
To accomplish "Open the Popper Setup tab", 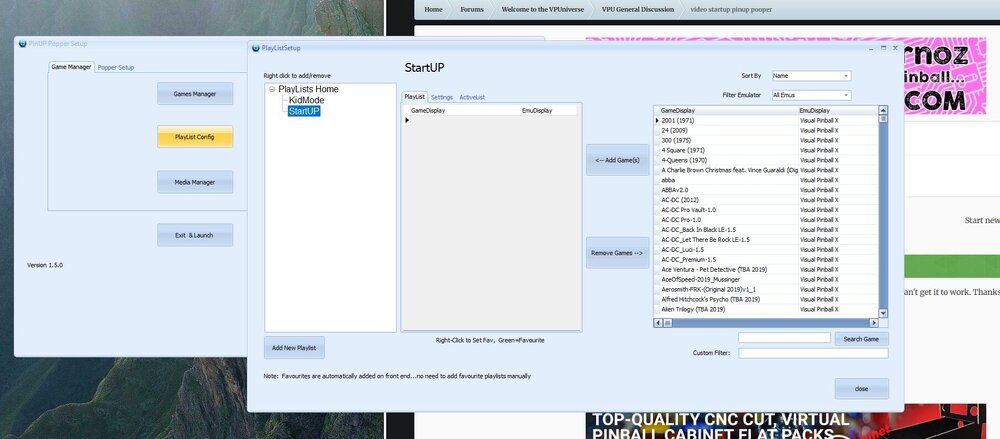I will click(x=115, y=67).
